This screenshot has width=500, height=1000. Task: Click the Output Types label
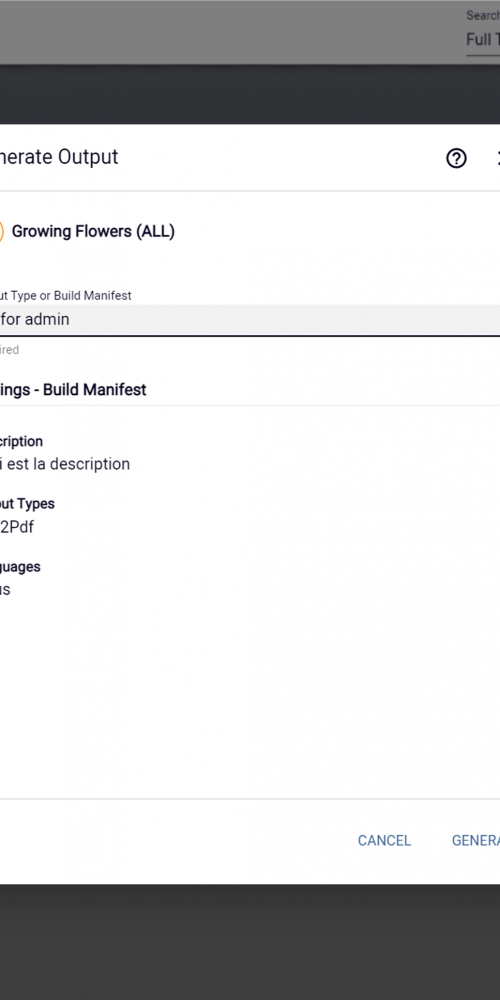pos(27,504)
